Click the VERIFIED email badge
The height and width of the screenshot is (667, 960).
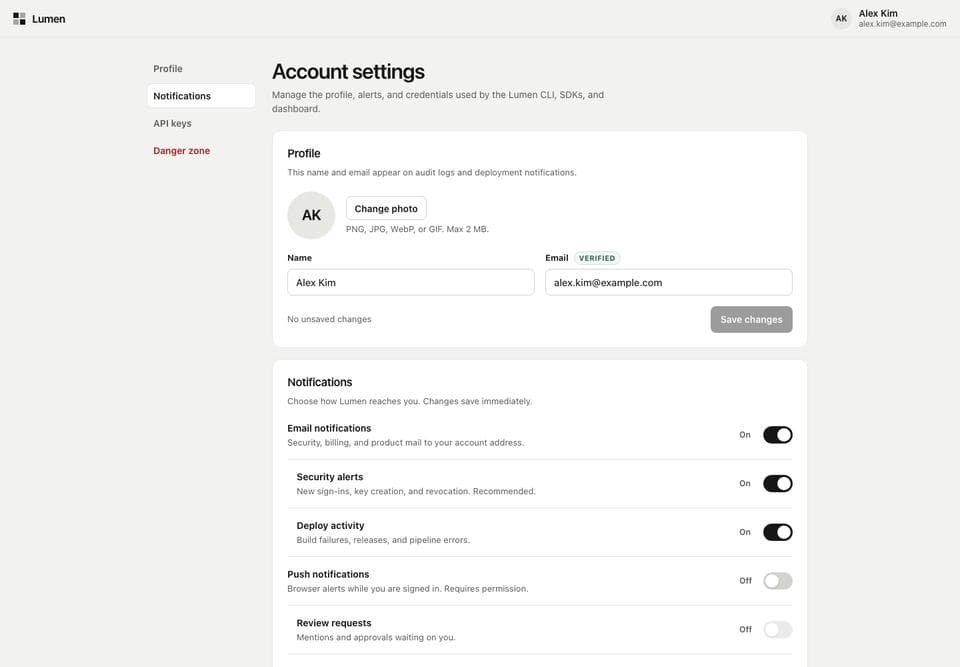tap(597, 258)
